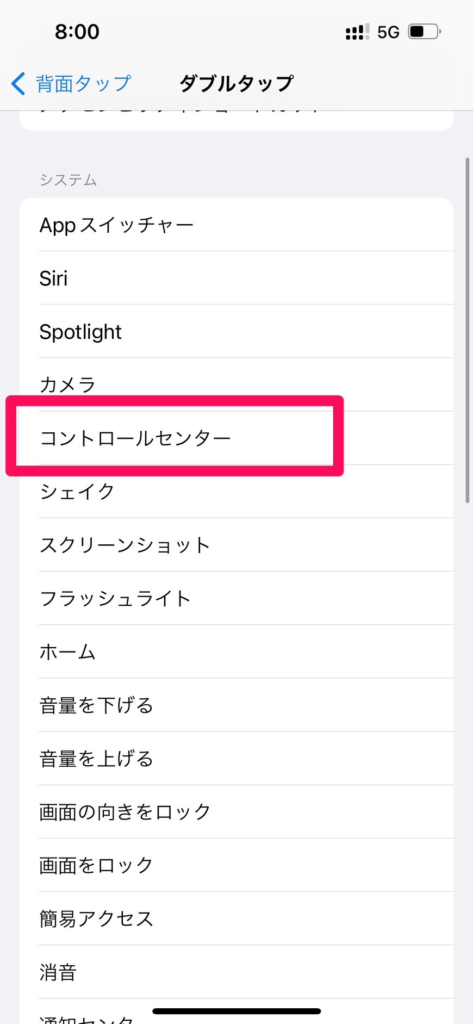This screenshot has width=473, height=1024.
Task: Choose Siri as double tap action
Action: (236, 279)
